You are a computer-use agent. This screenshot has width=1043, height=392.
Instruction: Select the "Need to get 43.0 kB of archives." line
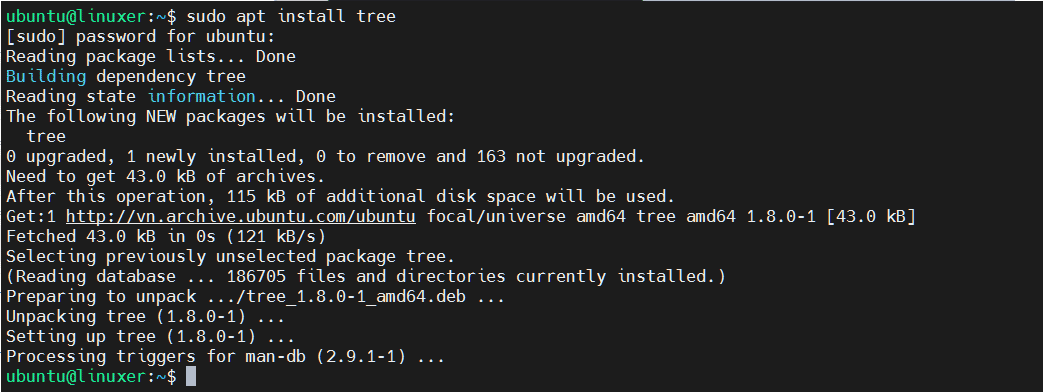(166, 176)
